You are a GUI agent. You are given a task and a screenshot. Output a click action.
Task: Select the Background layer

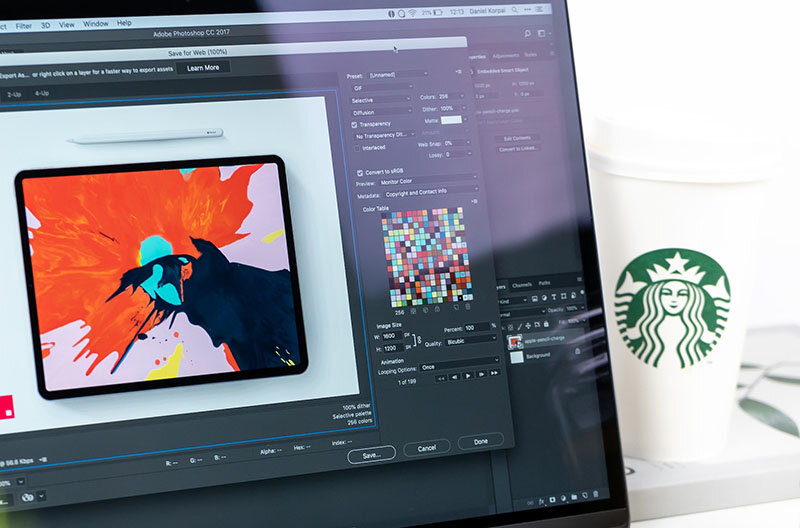tap(546, 355)
